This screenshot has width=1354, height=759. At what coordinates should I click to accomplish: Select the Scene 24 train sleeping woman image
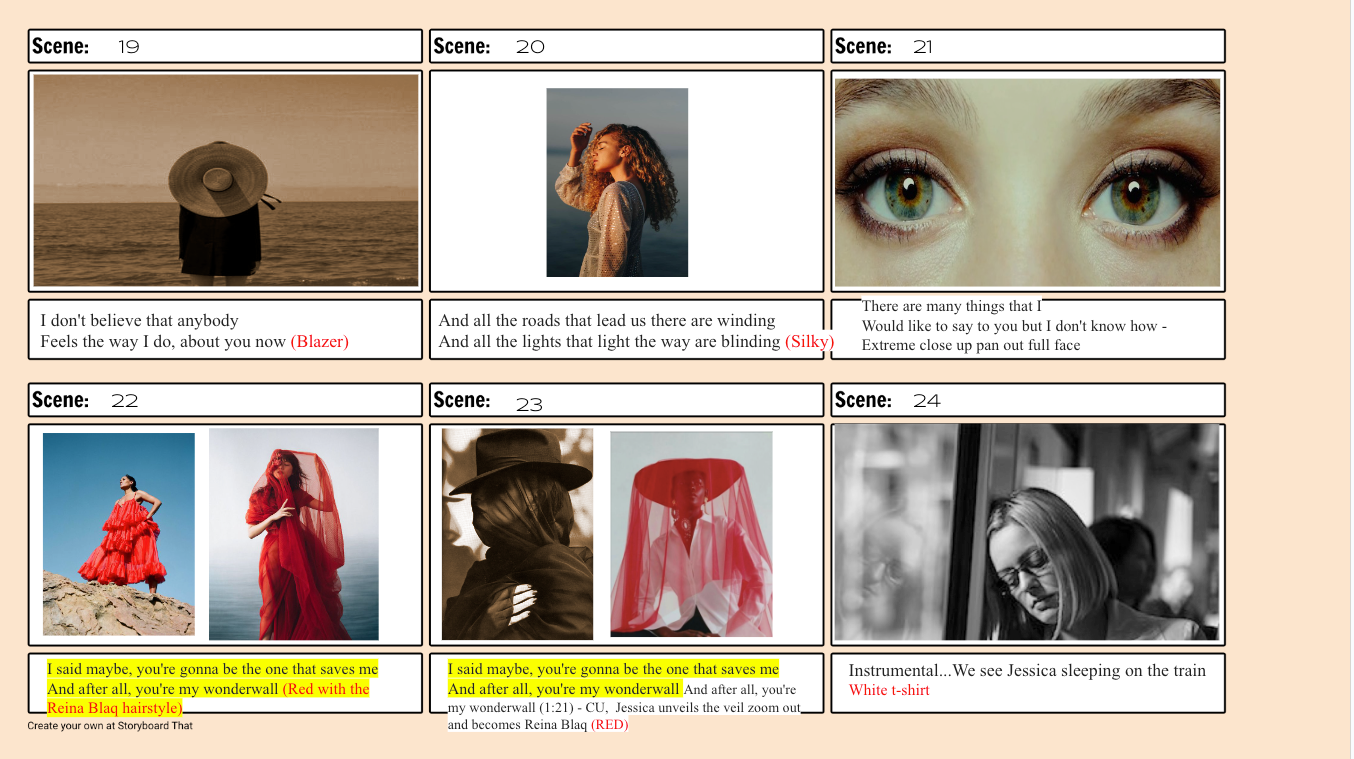click(1027, 533)
